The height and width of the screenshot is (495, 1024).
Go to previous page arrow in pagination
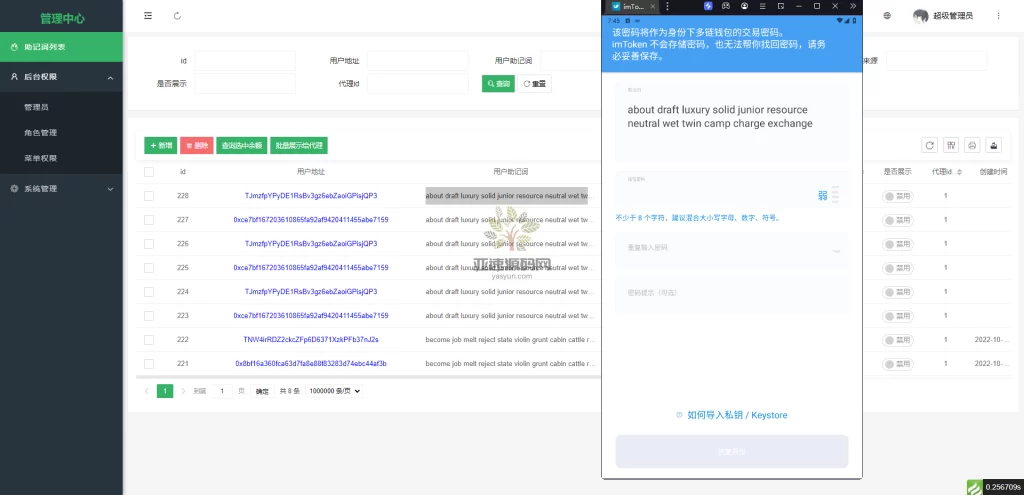pos(147,391)
